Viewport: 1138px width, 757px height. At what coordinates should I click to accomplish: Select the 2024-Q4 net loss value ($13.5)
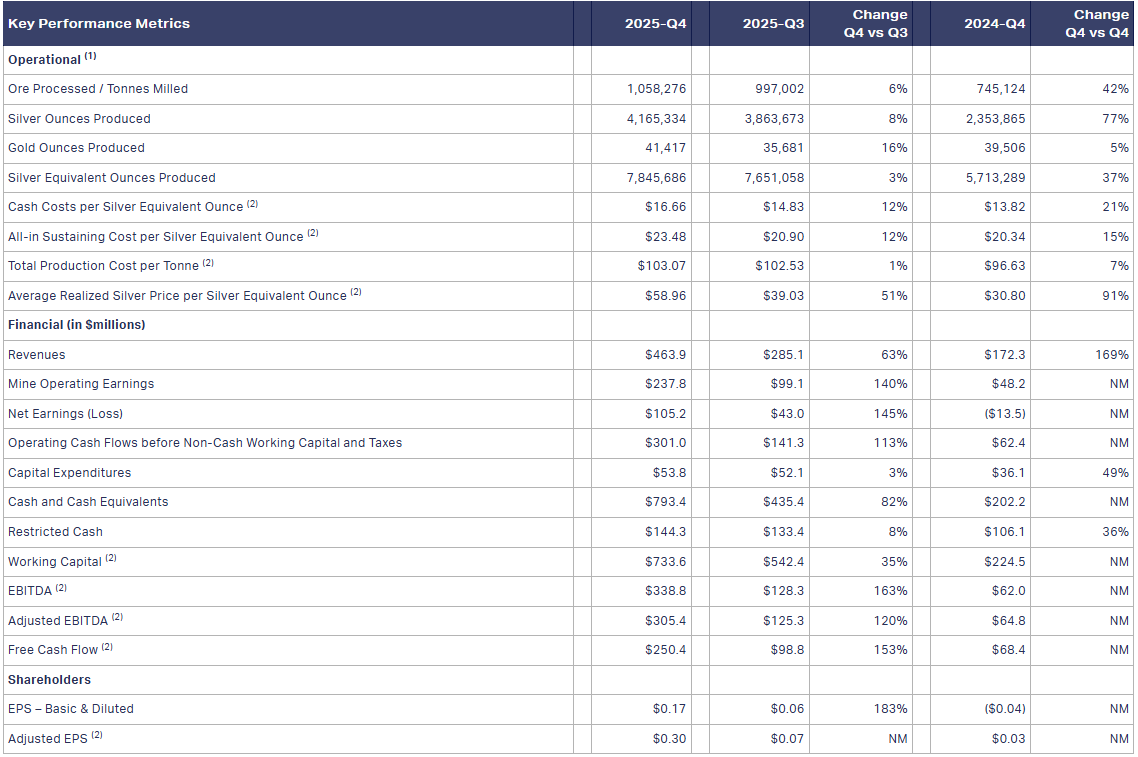point(1005,414)
